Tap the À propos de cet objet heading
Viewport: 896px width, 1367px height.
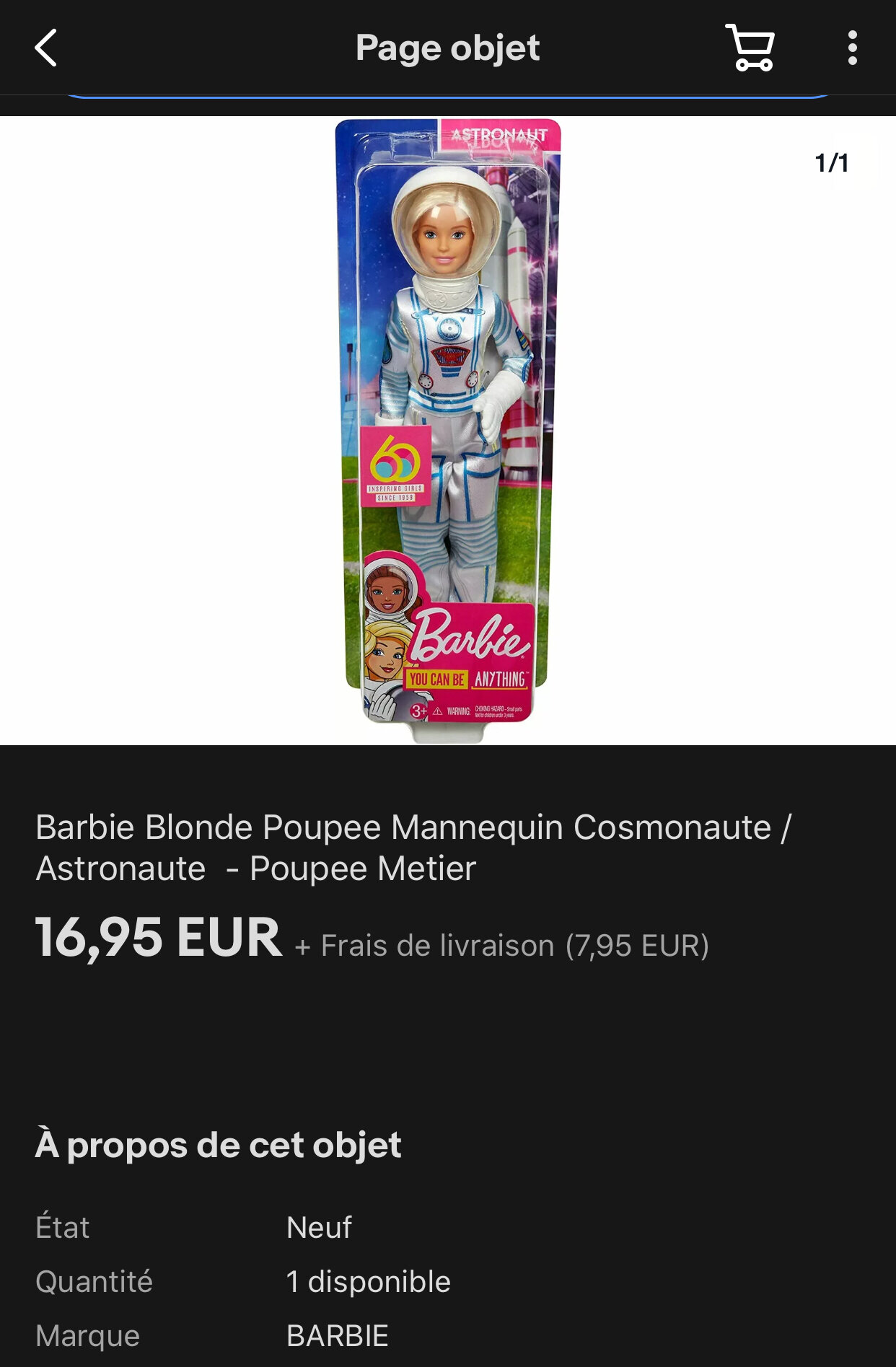(218, 1145)
